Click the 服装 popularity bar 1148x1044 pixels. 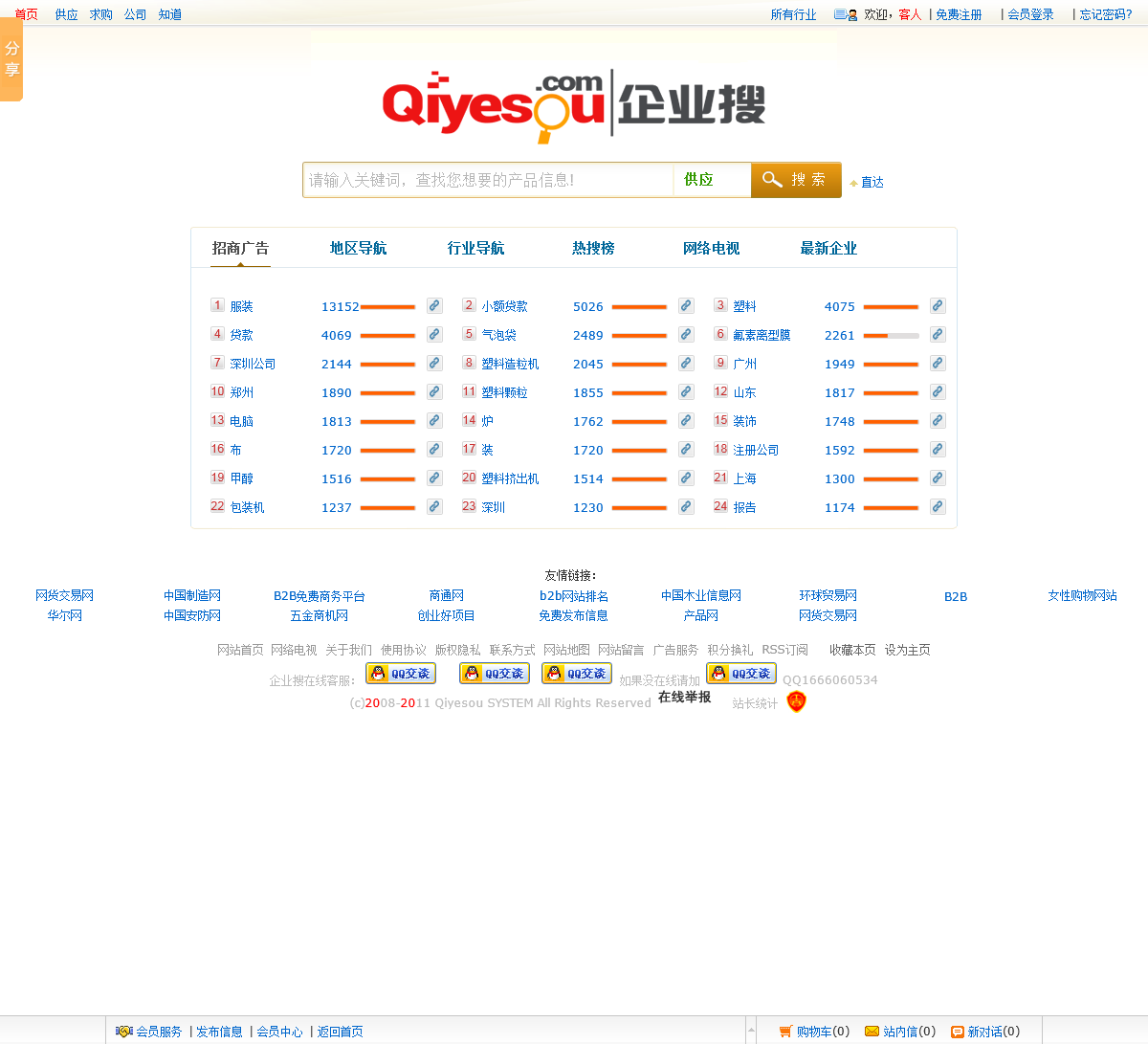click(x=387, y=307)
